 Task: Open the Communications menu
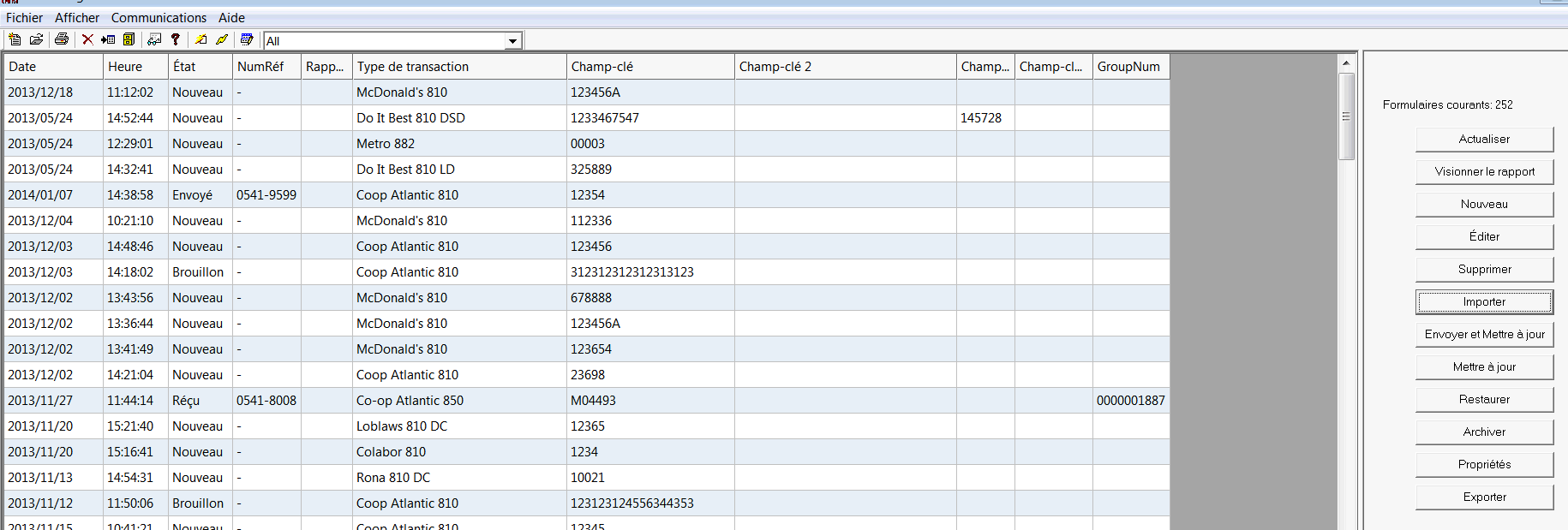159,17
